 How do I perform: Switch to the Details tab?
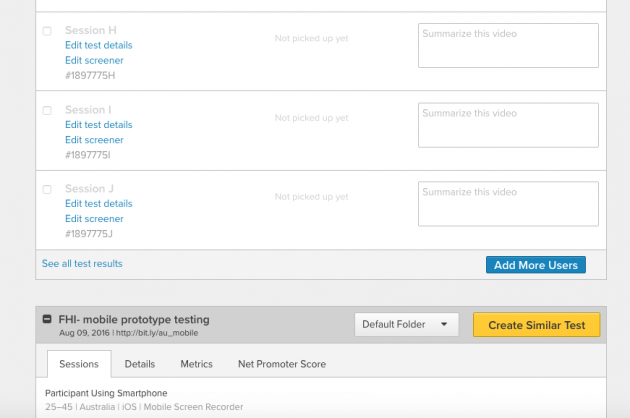(x=139, y=364)
